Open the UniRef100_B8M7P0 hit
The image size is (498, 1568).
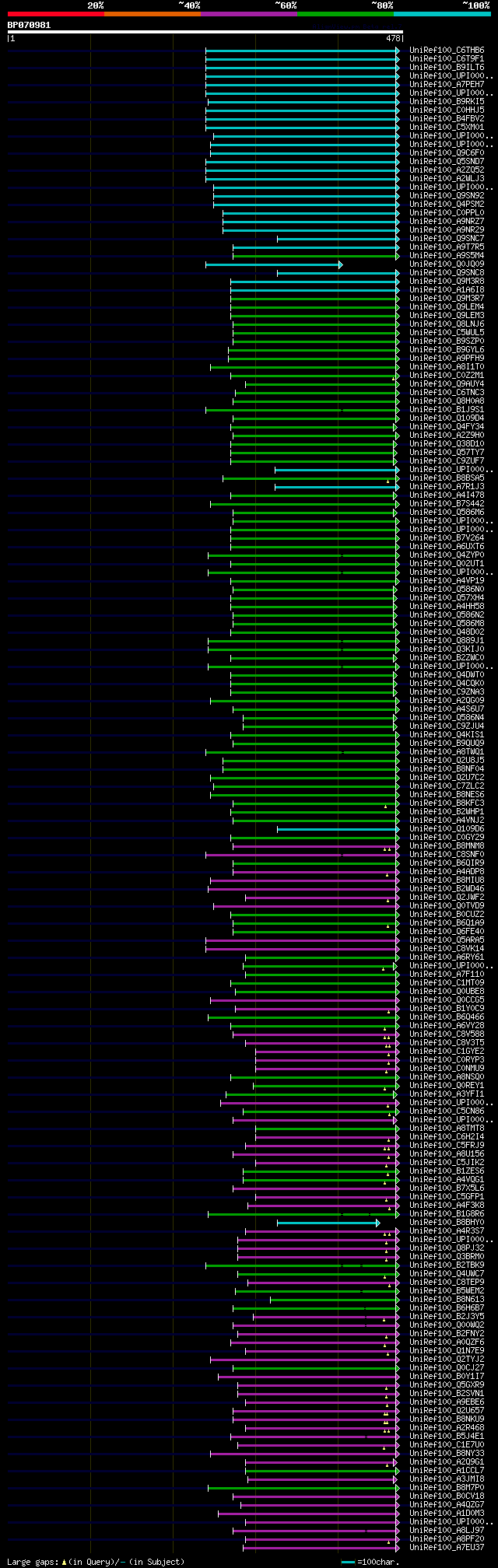pos(447,1487)
